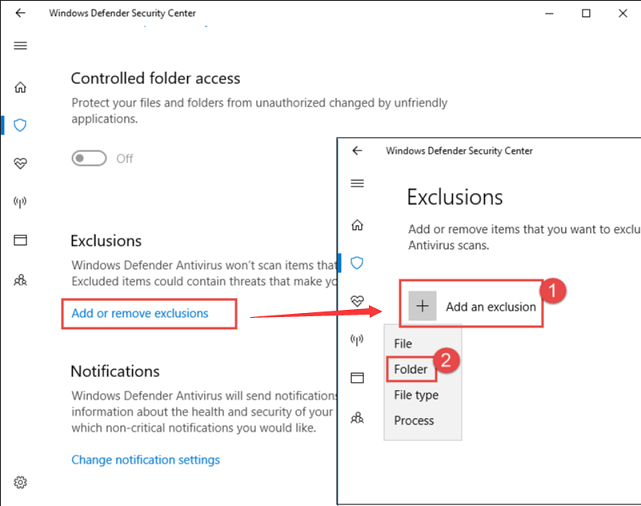This screenshot has width=641, height=506.
Task: Open Home icon in main window sidebar
Action: pyautogui.click(x=20, y=87)
